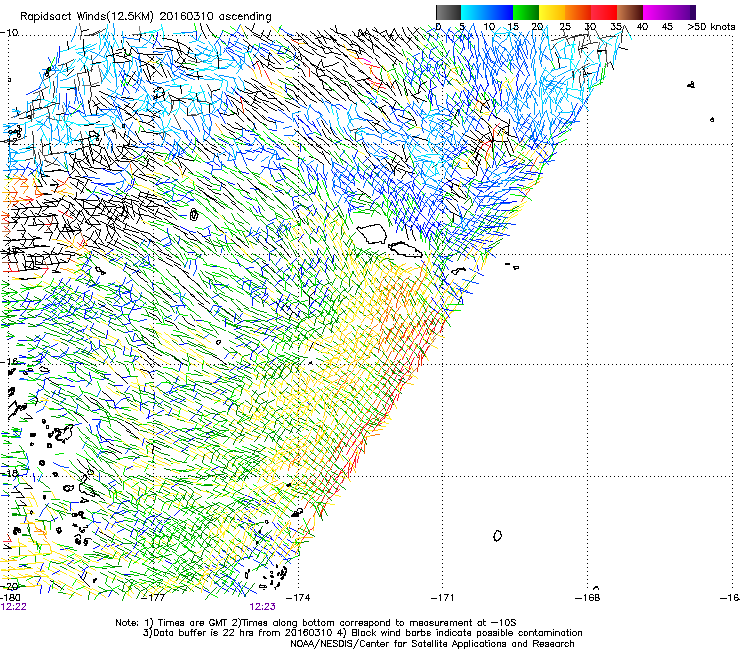Click the cyan 5-10 knots legend swatch
The image size is (740, 650).
tap(473, 12)
